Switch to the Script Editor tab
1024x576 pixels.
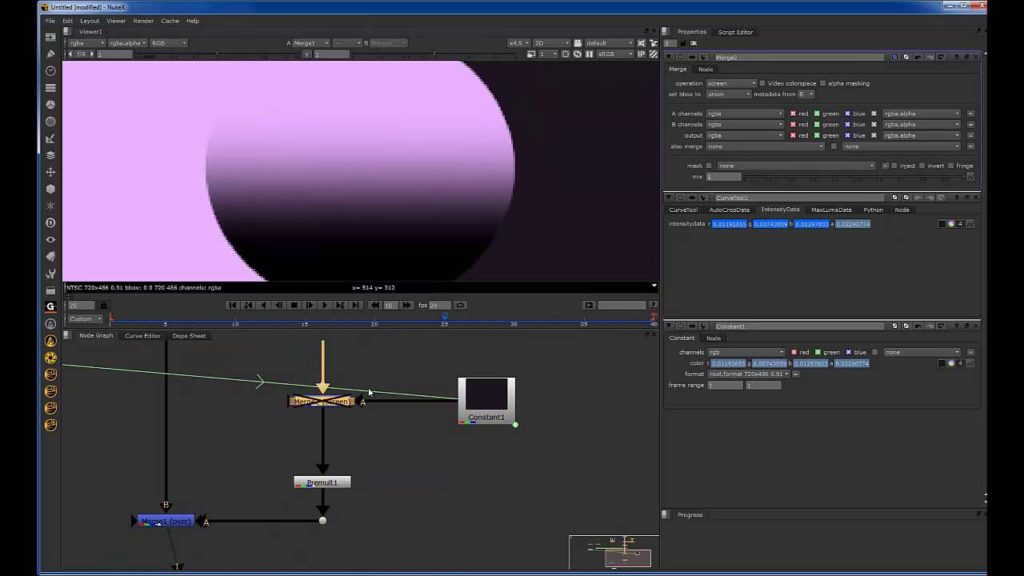point(735,32)
